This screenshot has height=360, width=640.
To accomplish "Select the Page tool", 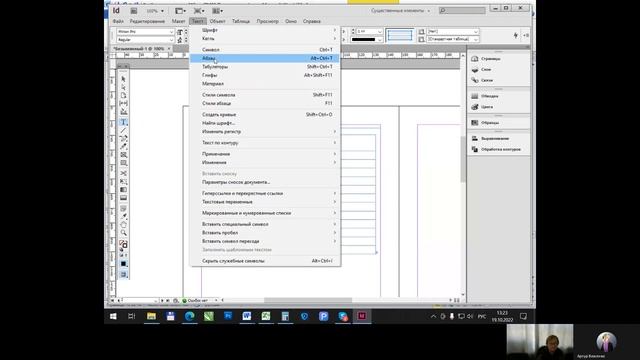I will pyautogui.click(x=123, y=95).
